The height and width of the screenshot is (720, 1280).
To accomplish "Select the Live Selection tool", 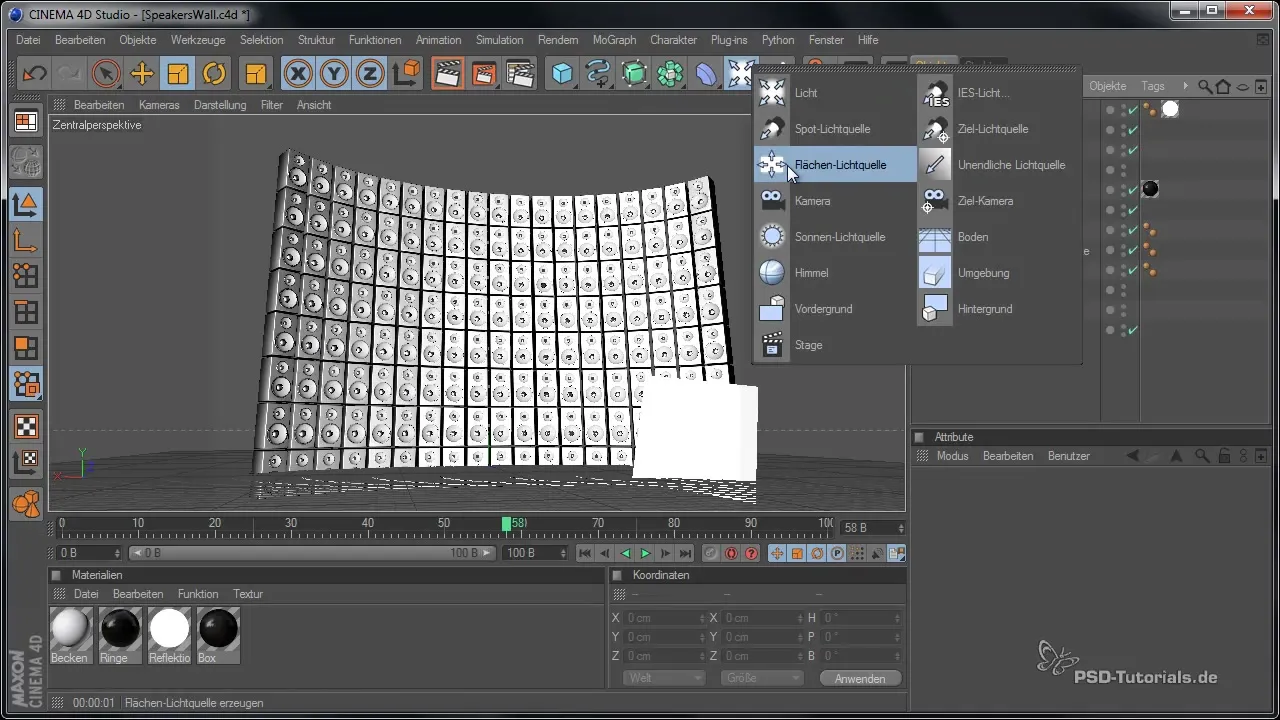I will [106, 74].
